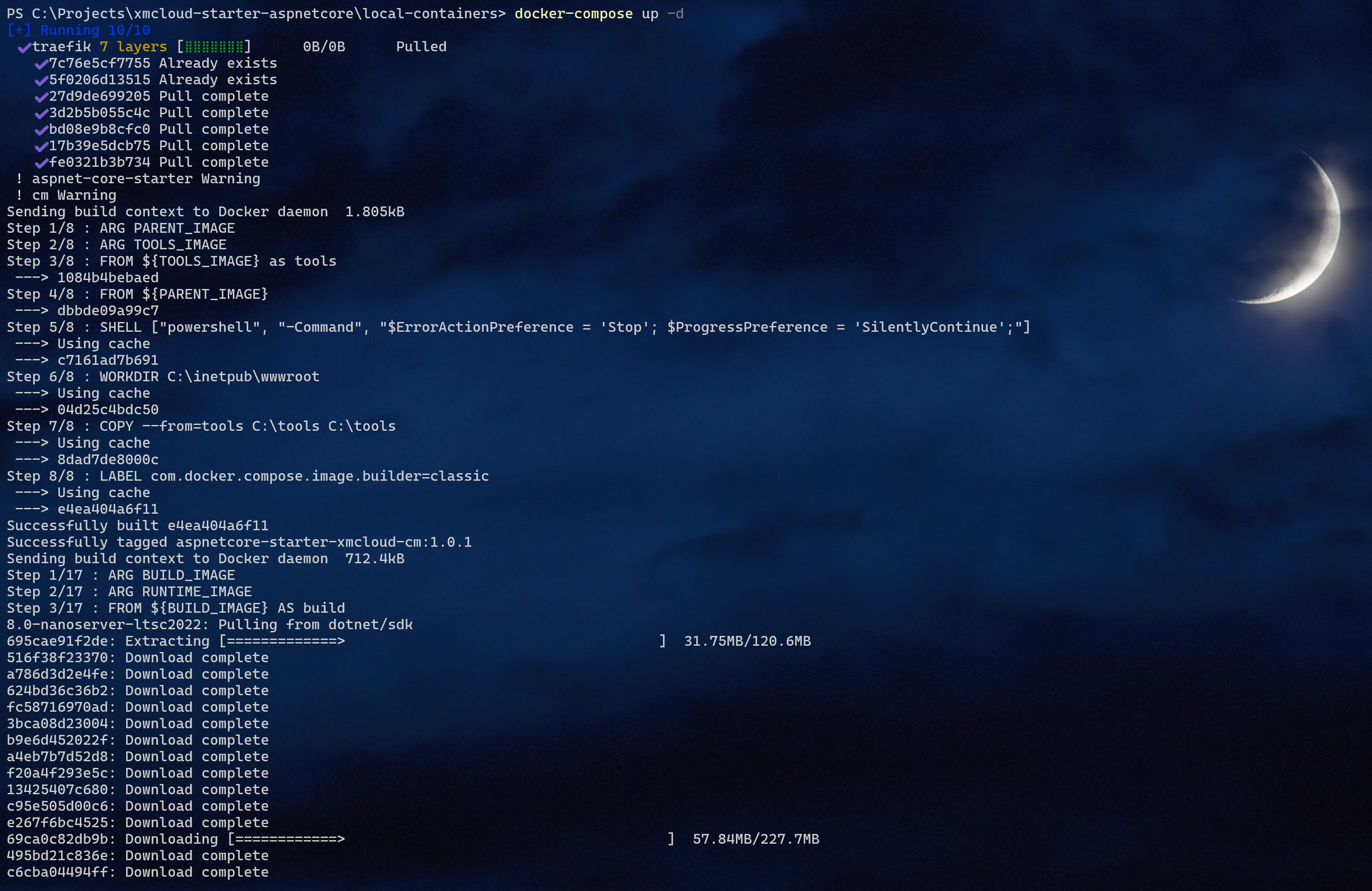Click the checkmark before layer 27d9de699205

(41, 97)
